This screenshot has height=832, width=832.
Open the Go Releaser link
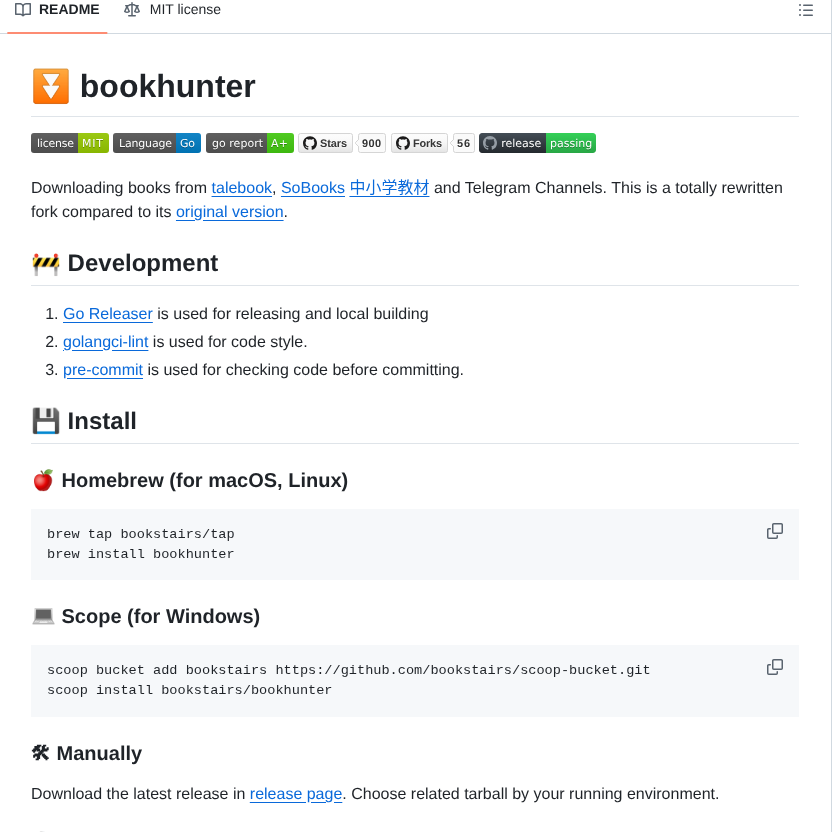(x=107, y=313)
